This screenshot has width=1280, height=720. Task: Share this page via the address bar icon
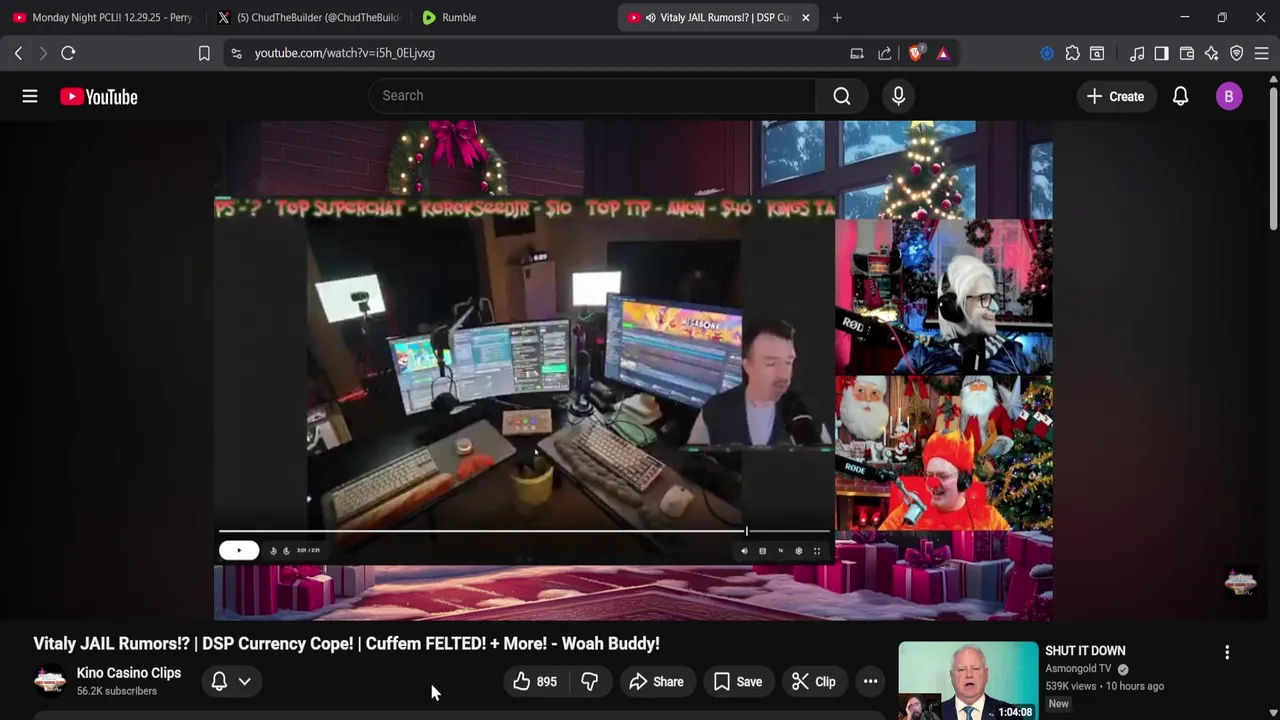click(x=885, y=53)
